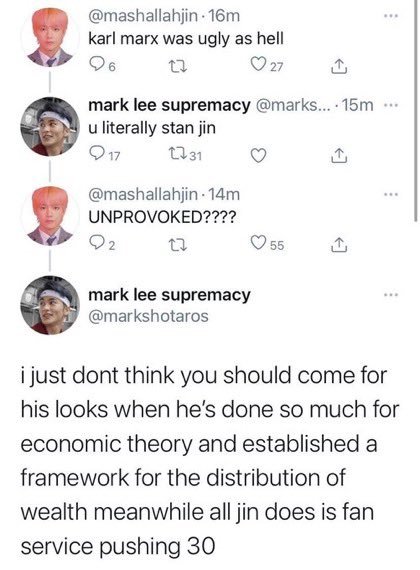Open mark lee supremacy avatar on 15m tweet
This screenshot has height=570, width=420.
click(50, 127)
